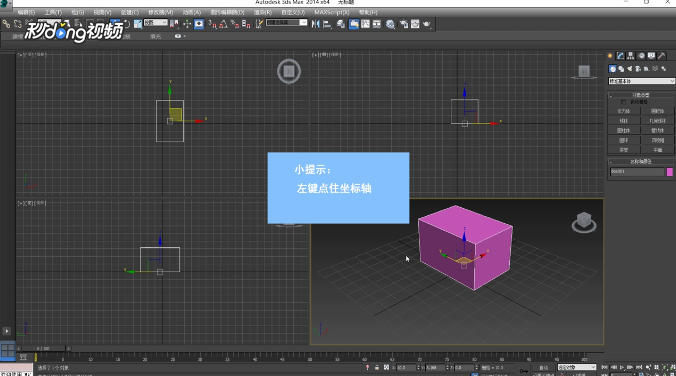
Task: Select Helpers category in Create panel
Action: point(646,69)
